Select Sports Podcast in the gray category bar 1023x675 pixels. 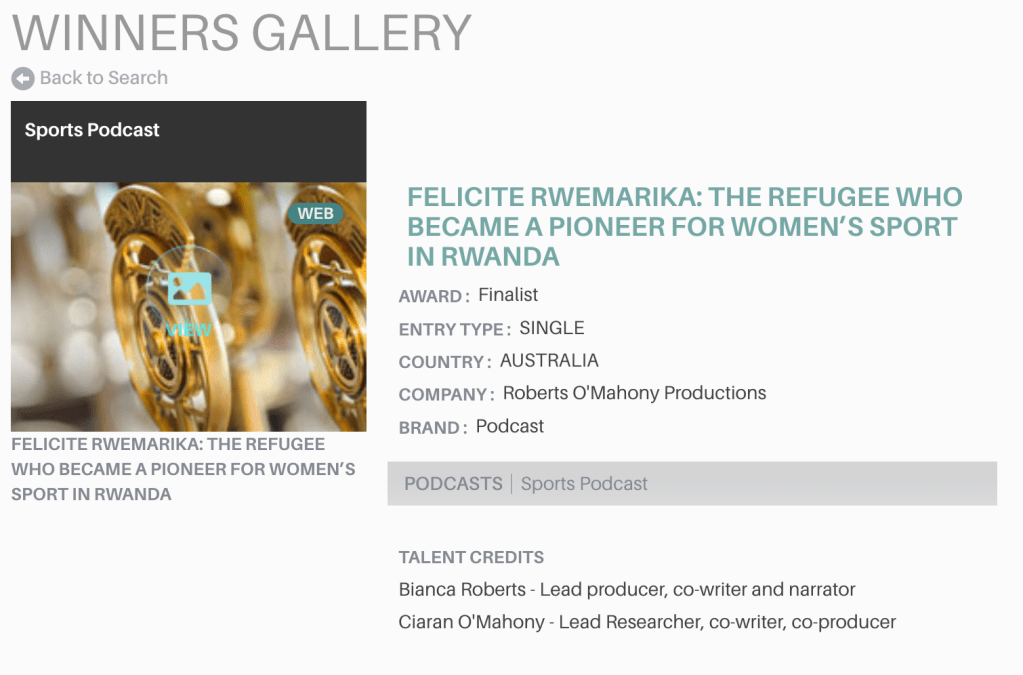584,484
